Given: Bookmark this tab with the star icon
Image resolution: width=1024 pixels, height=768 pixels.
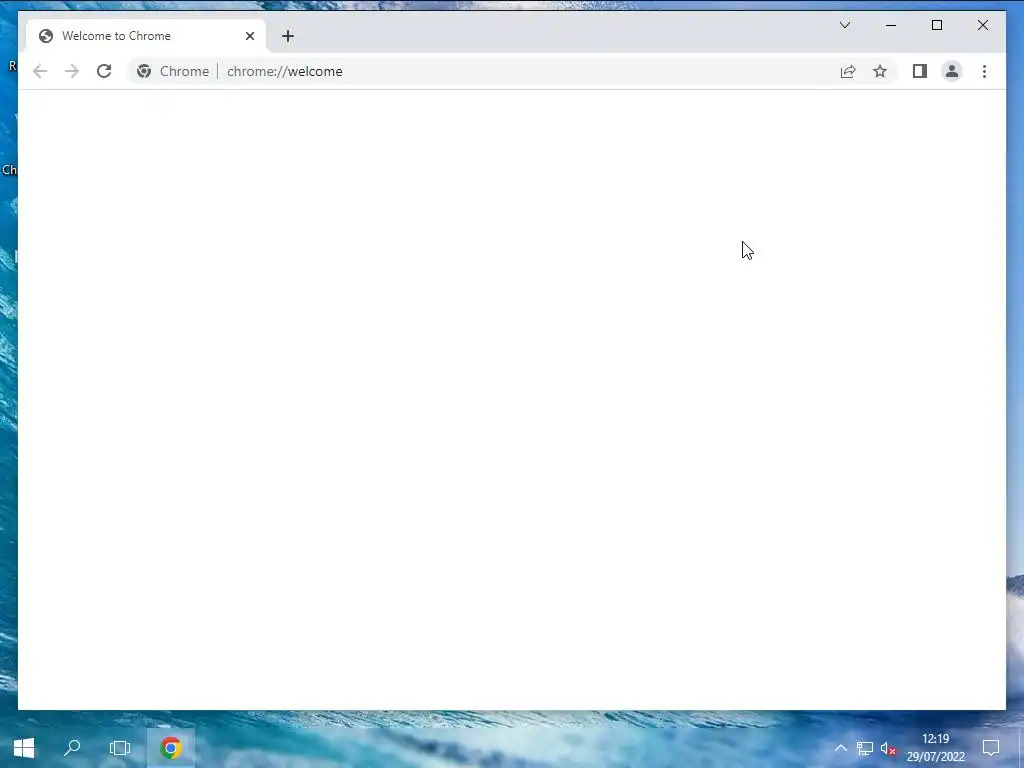Looking at the screenshot, I should [880, 71].
